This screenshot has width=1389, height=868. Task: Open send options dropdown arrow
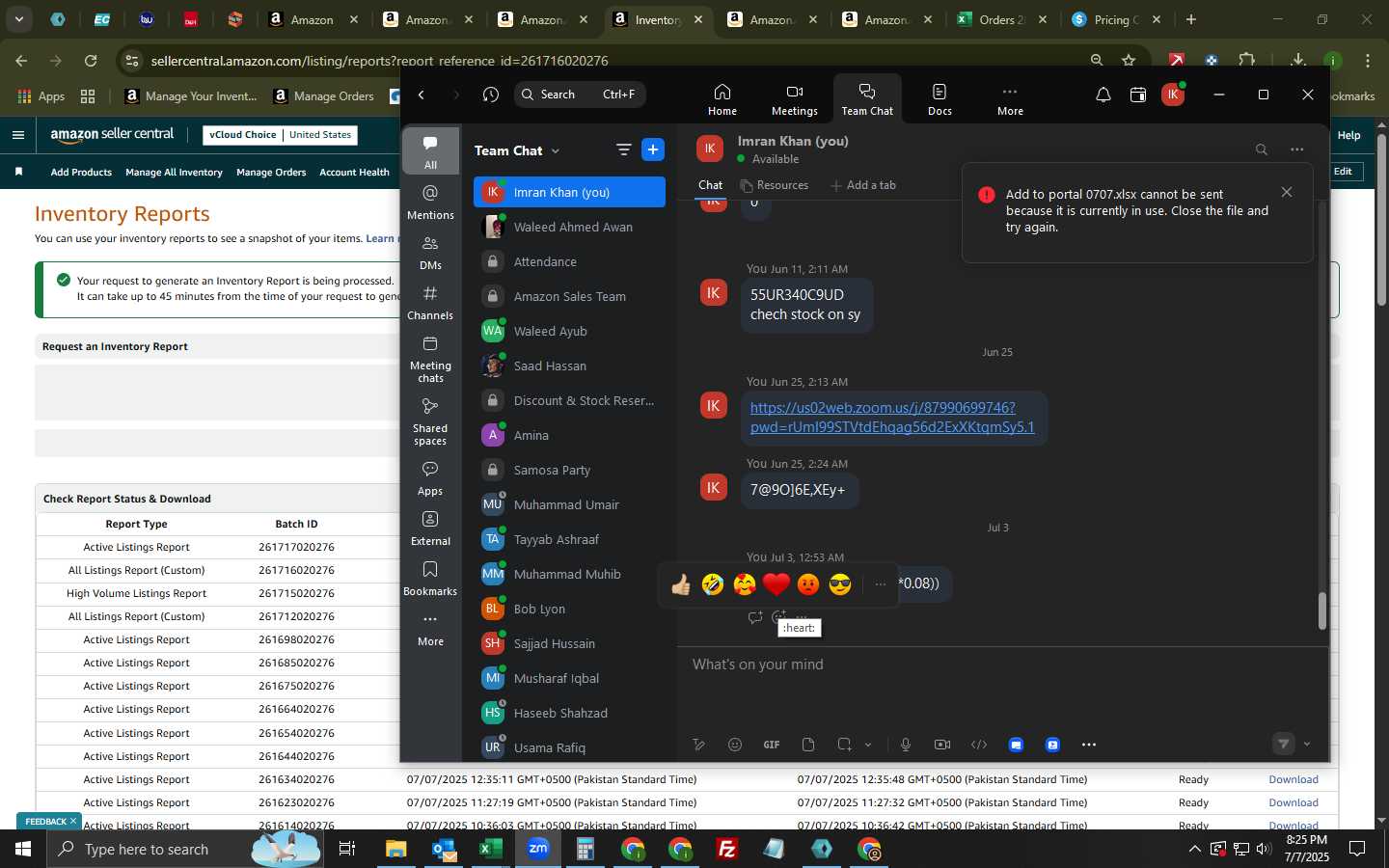[1307, 745]
